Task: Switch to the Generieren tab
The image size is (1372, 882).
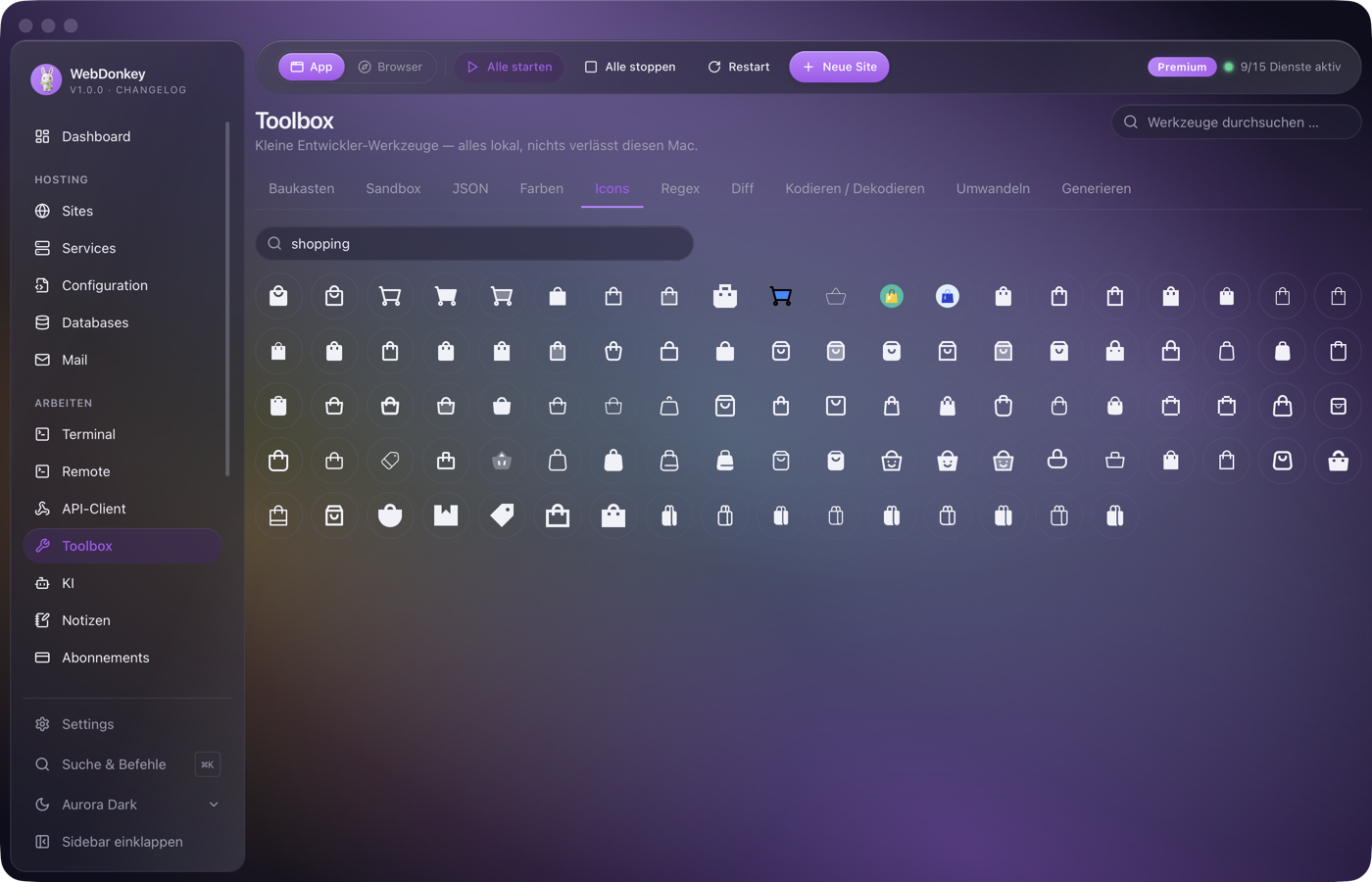Action: [1097, 188]
